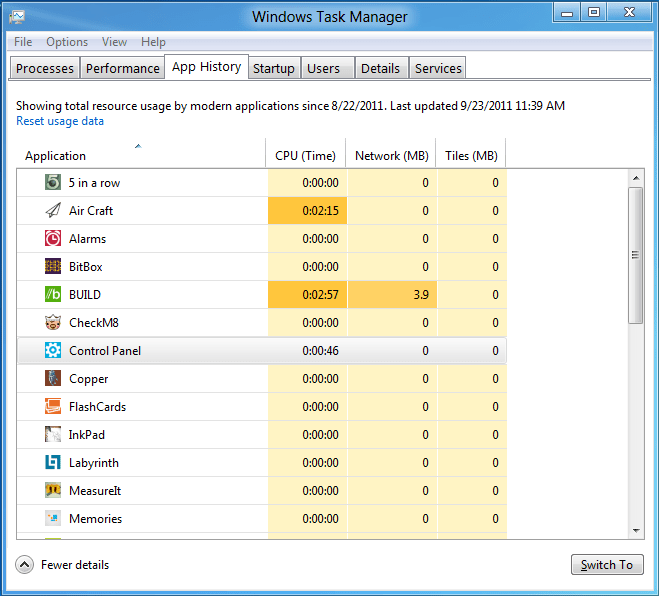Open the File menu

tap(23, 42)
